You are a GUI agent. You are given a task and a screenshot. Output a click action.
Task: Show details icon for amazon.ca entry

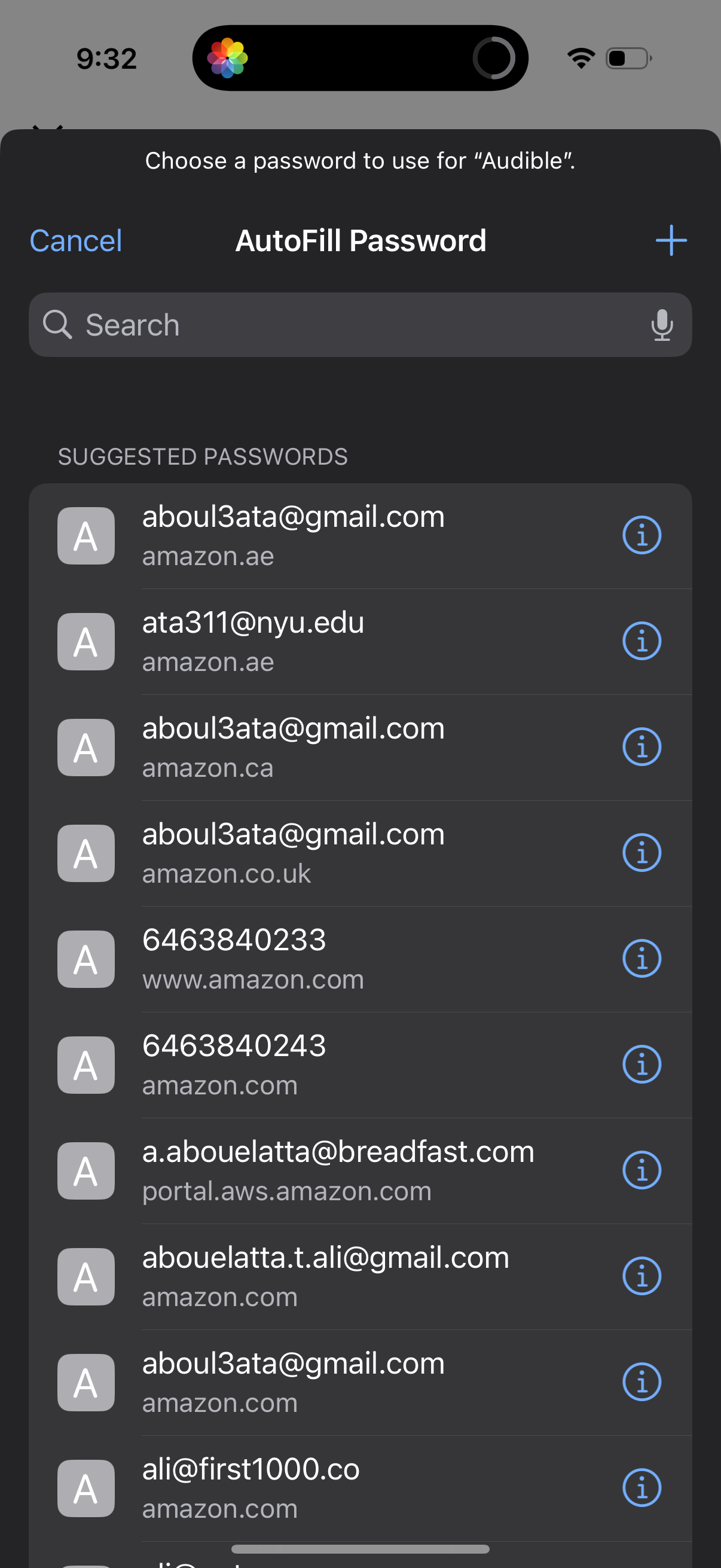point(641,747)
